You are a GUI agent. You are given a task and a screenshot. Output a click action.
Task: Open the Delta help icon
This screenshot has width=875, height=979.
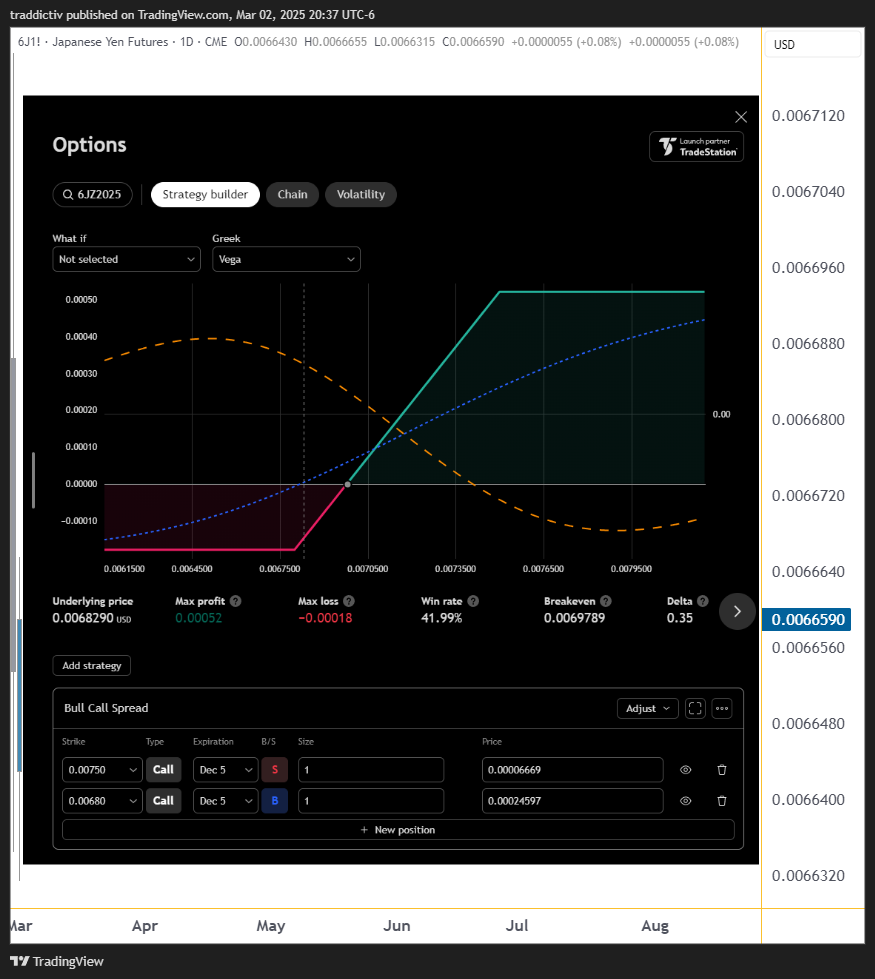(703, 601)
